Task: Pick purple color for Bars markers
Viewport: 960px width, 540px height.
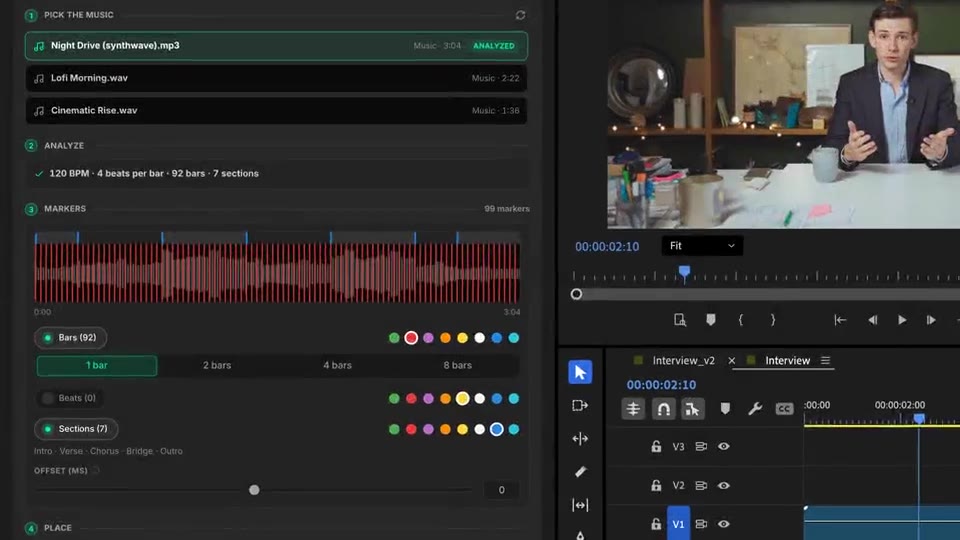Action: coord(429,338)
